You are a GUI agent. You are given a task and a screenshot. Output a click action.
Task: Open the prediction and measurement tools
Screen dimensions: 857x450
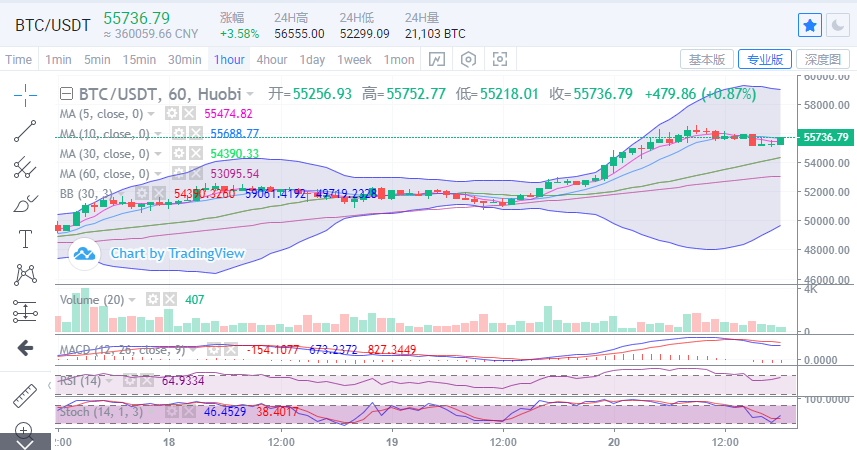[25, 311]
